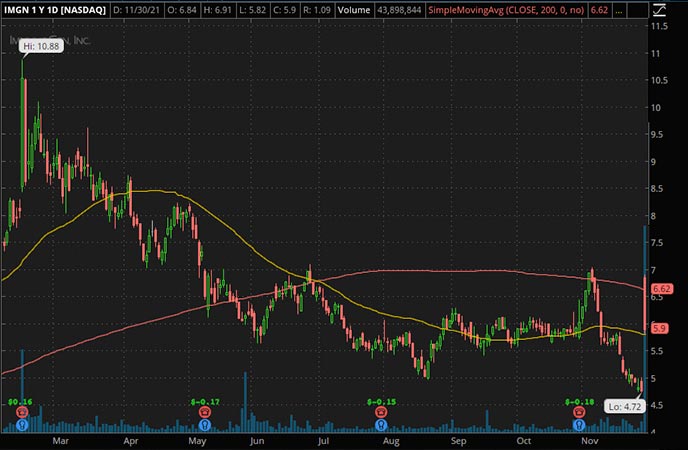Click the red earnings icon labeled $-0.15
Image resolution: width=688 pixels, height=450 pixels.
pos(381,411)
